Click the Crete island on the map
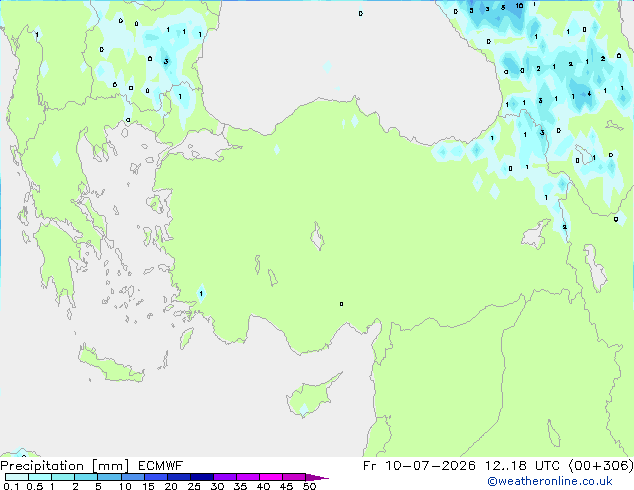Screen dimensions: 634x490 click(x=110, y=365)
